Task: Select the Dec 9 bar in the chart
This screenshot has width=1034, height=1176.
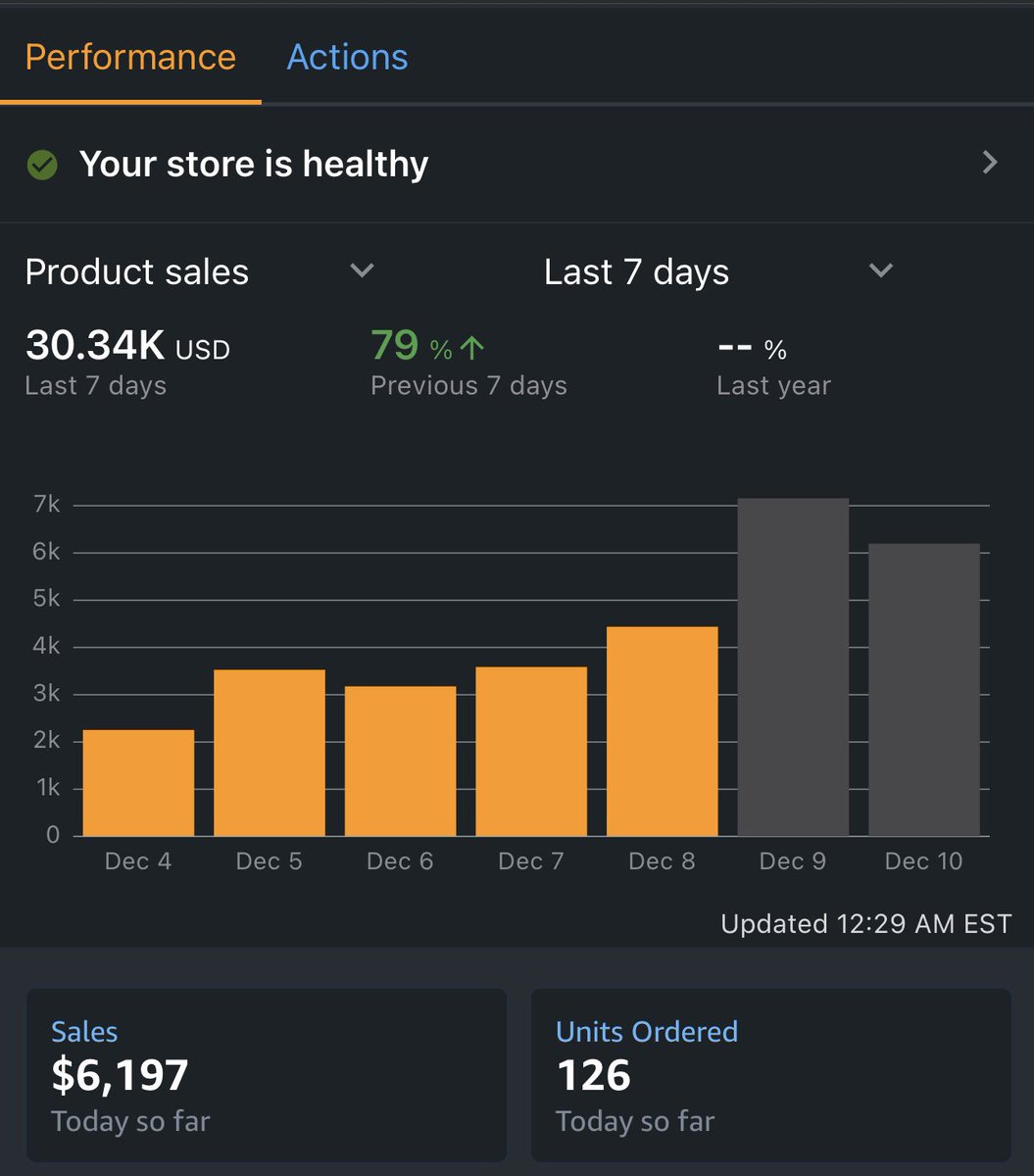Action: click(x=793, y=666)
